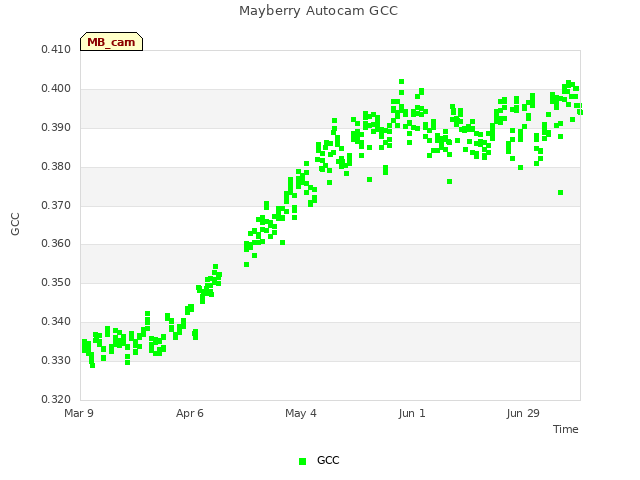Click the Apr 6 date label
The height and width of the screenshot is (480, 640).
pos(190,413)
